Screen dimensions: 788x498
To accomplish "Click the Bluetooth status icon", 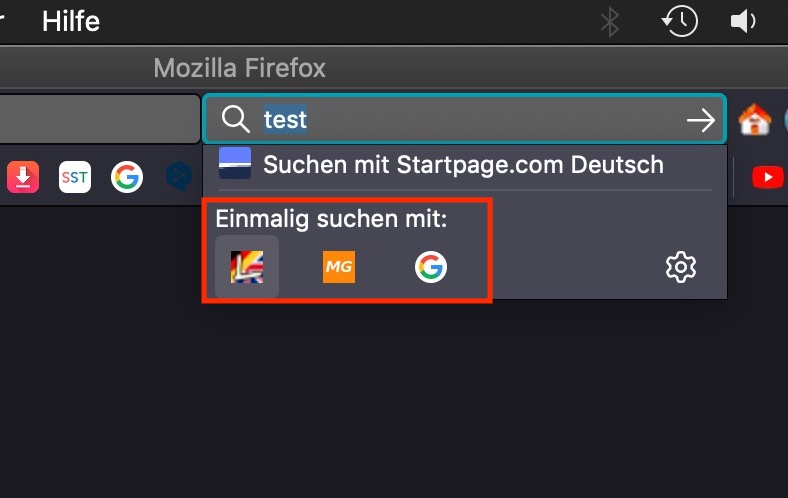I will pos(610,22).
